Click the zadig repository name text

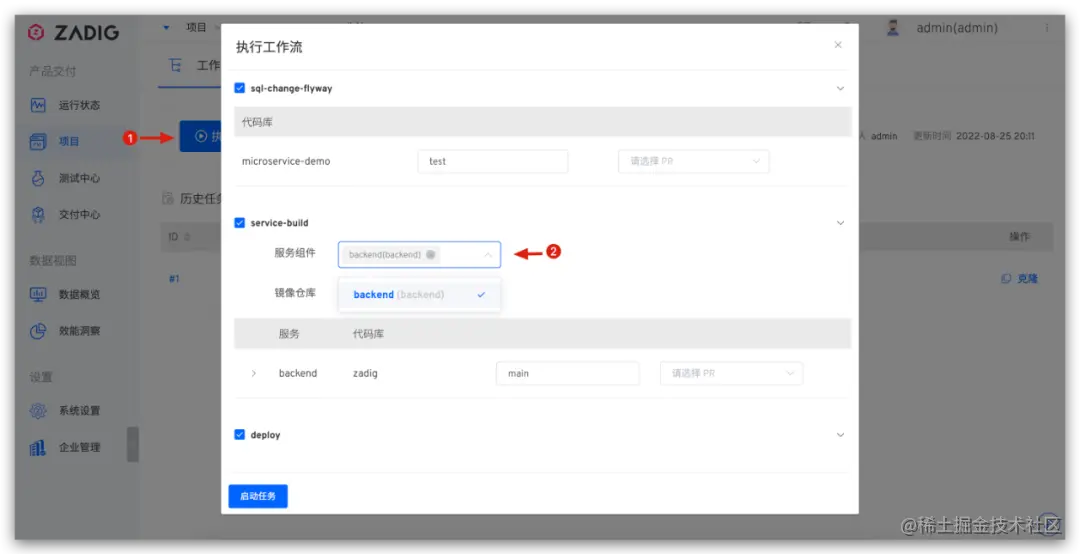(365, 373)
